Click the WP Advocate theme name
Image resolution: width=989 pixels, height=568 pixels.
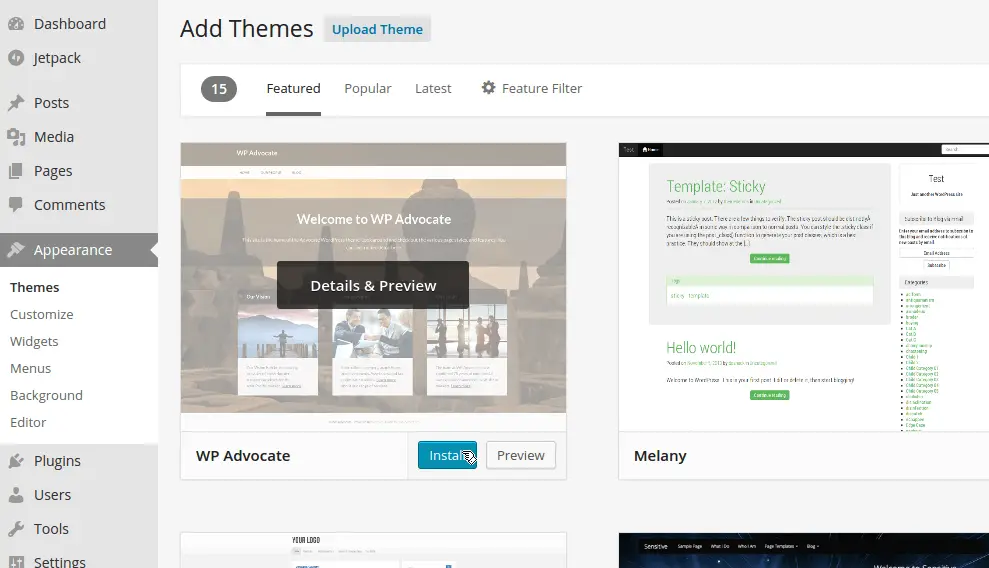pos(243,456)
